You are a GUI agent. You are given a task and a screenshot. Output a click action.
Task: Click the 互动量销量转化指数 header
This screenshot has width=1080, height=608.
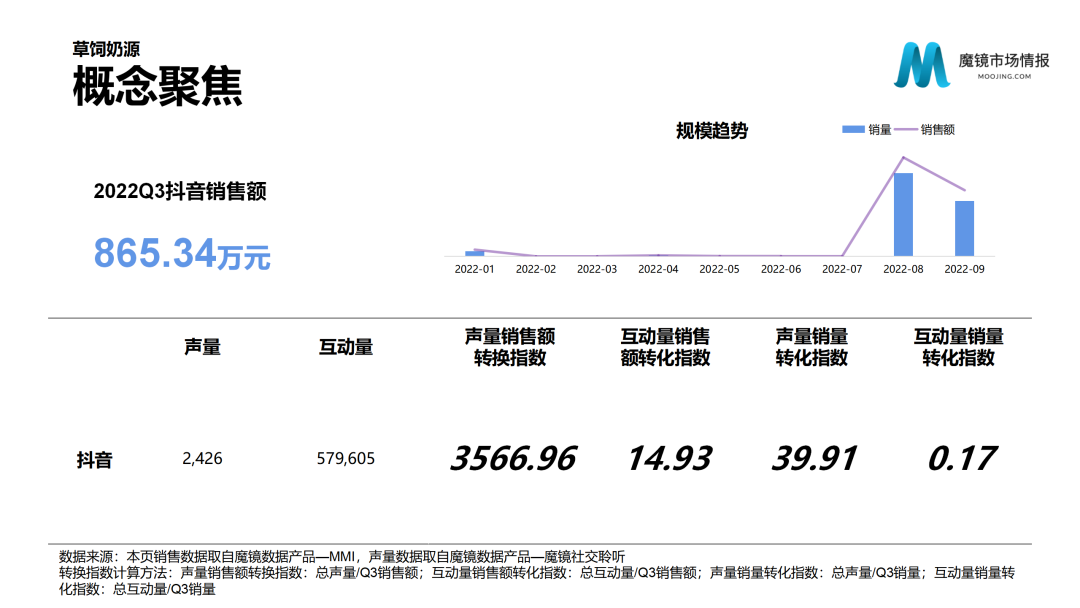[x=958, y=347]
